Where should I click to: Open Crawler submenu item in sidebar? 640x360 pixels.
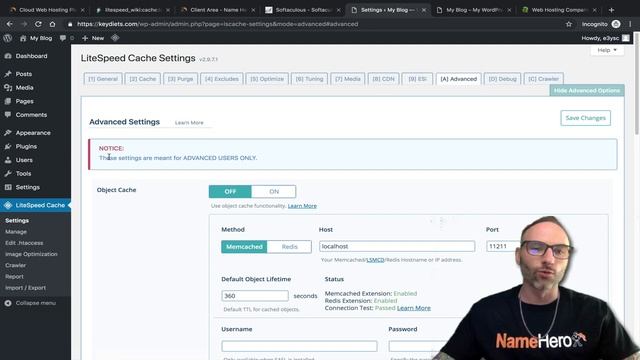point(16,265)
